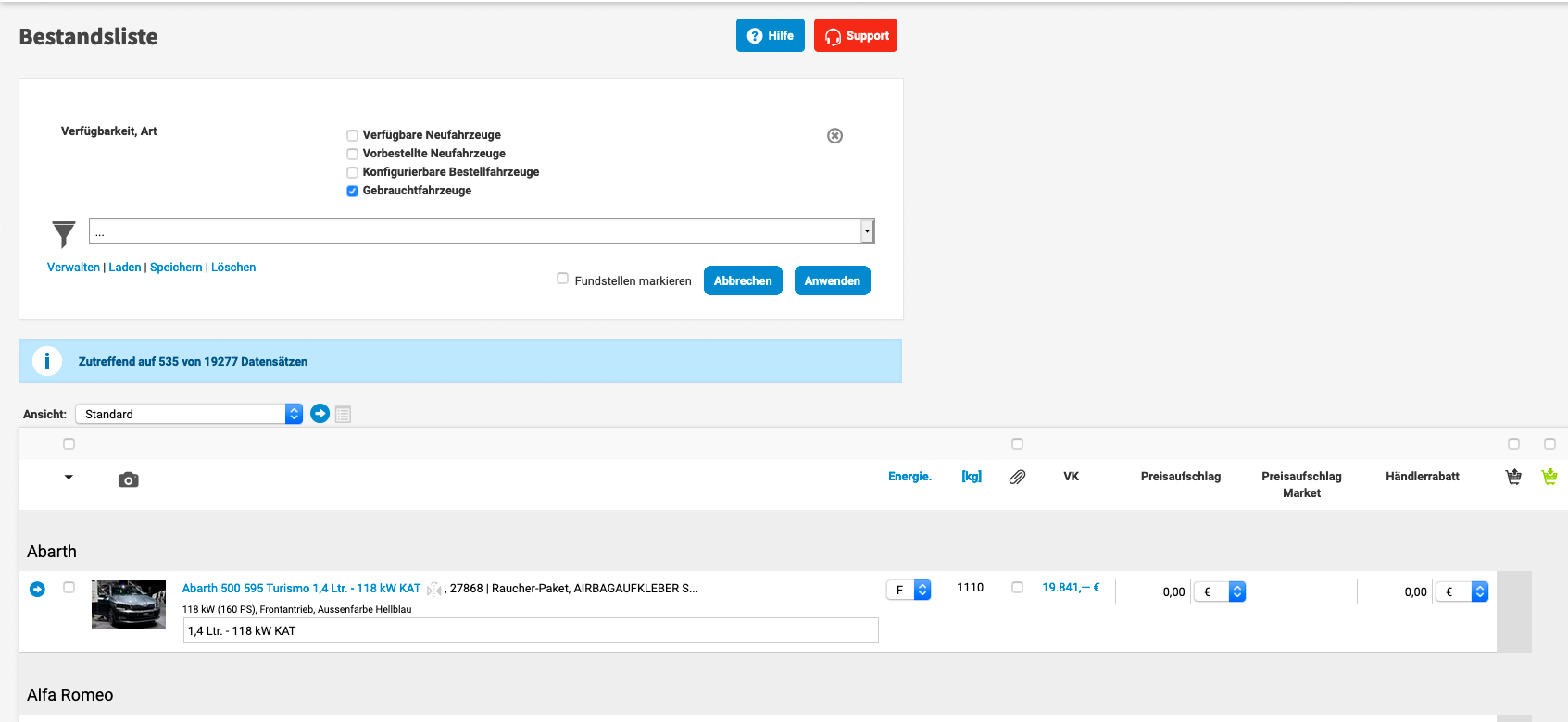Click the camera icon column header
The width and height of the screenshot is (1568, 722).
(x=129, y=479)
